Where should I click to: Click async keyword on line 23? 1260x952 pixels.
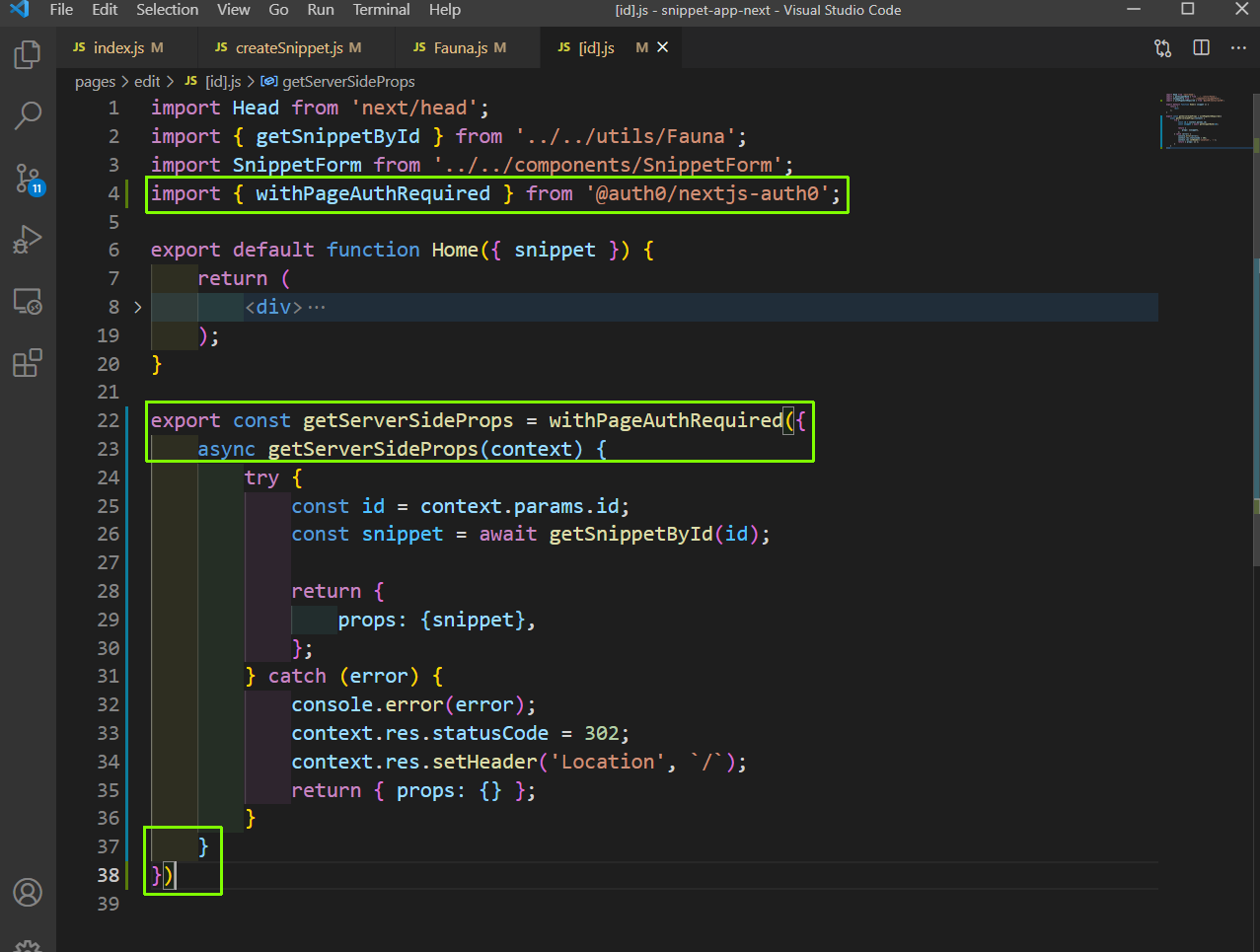(x=227, y=449)
